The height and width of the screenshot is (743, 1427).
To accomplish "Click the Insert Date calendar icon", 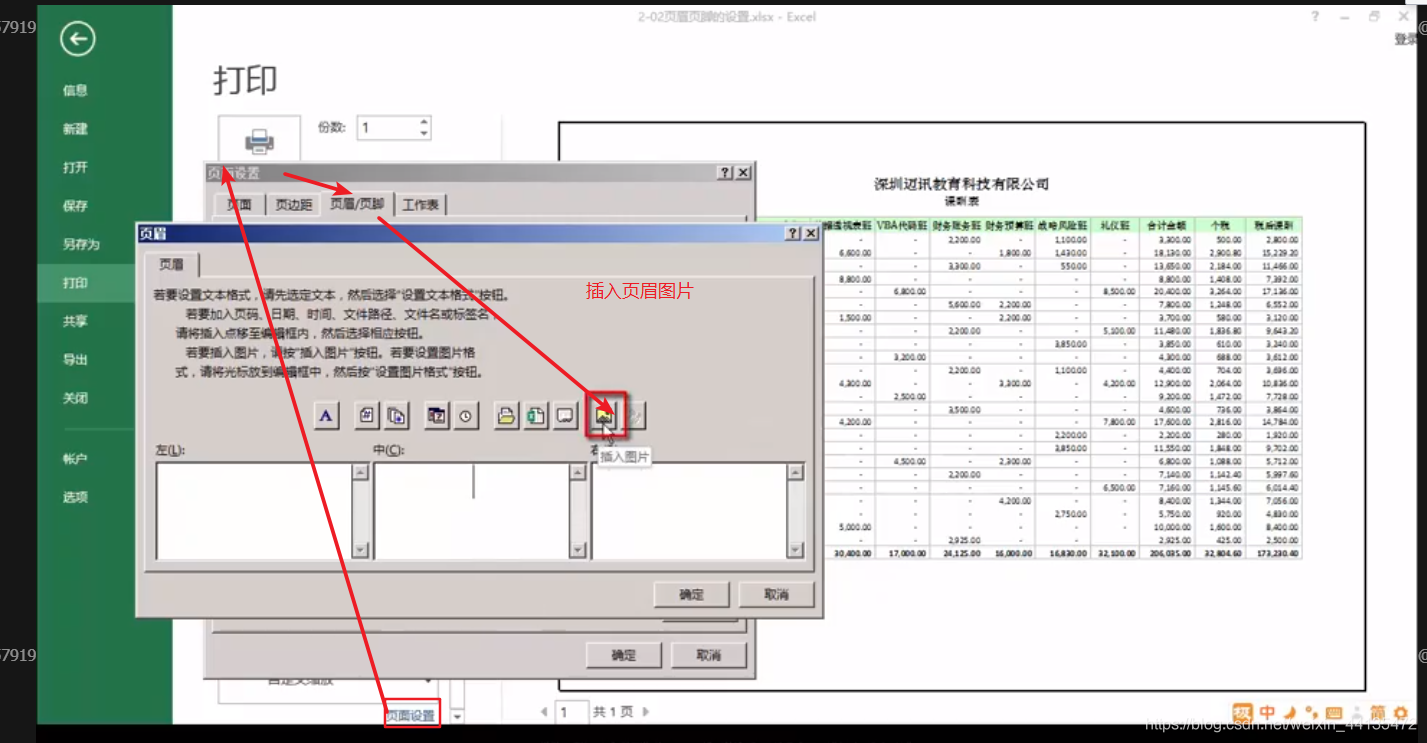I will [x=437, y=416].
